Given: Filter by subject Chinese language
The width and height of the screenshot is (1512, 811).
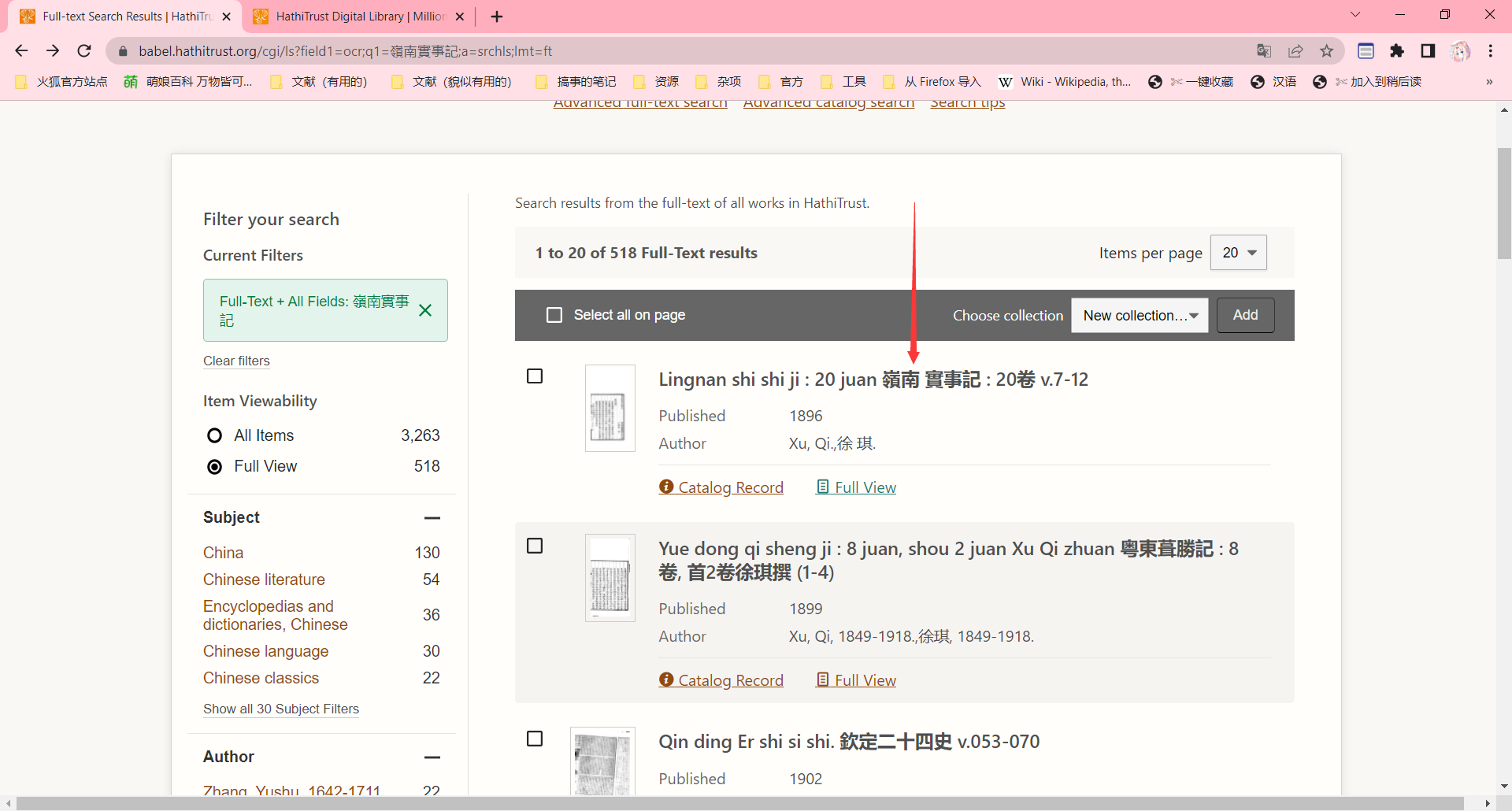Looking at the screenshot, I should coord(266,651).
